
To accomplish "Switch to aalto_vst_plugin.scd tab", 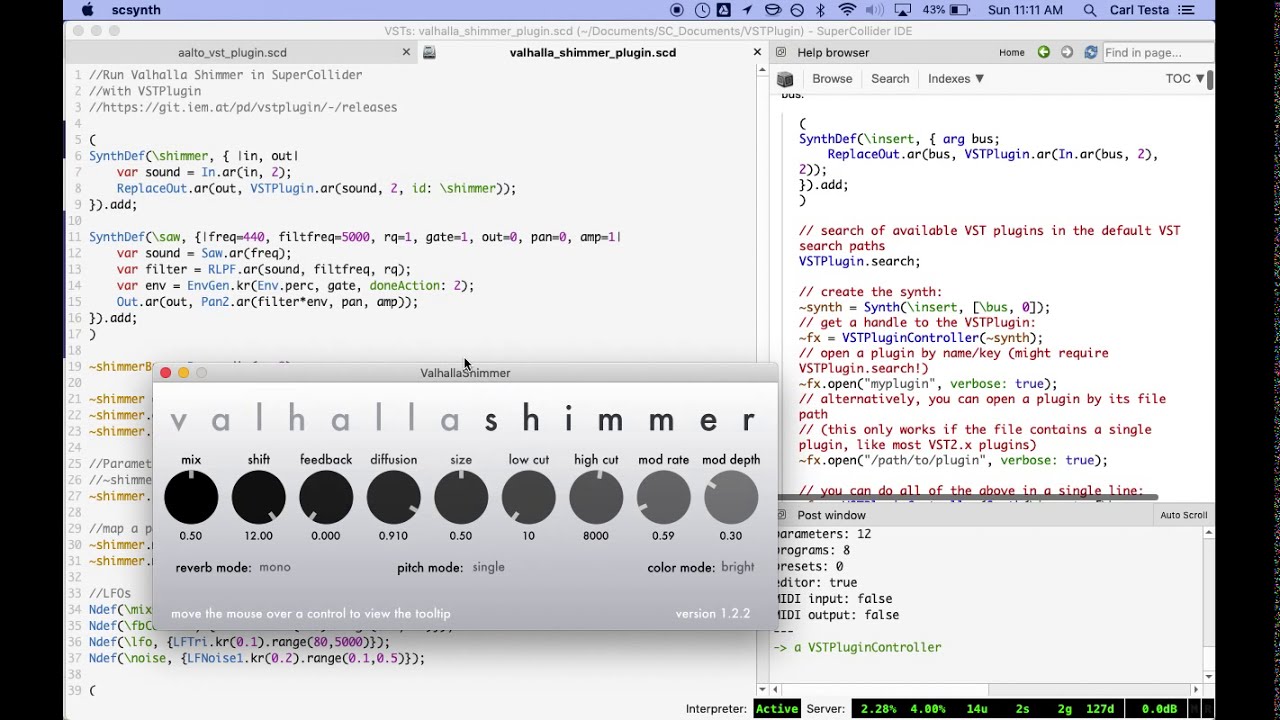I will click(x=232, y=52).
